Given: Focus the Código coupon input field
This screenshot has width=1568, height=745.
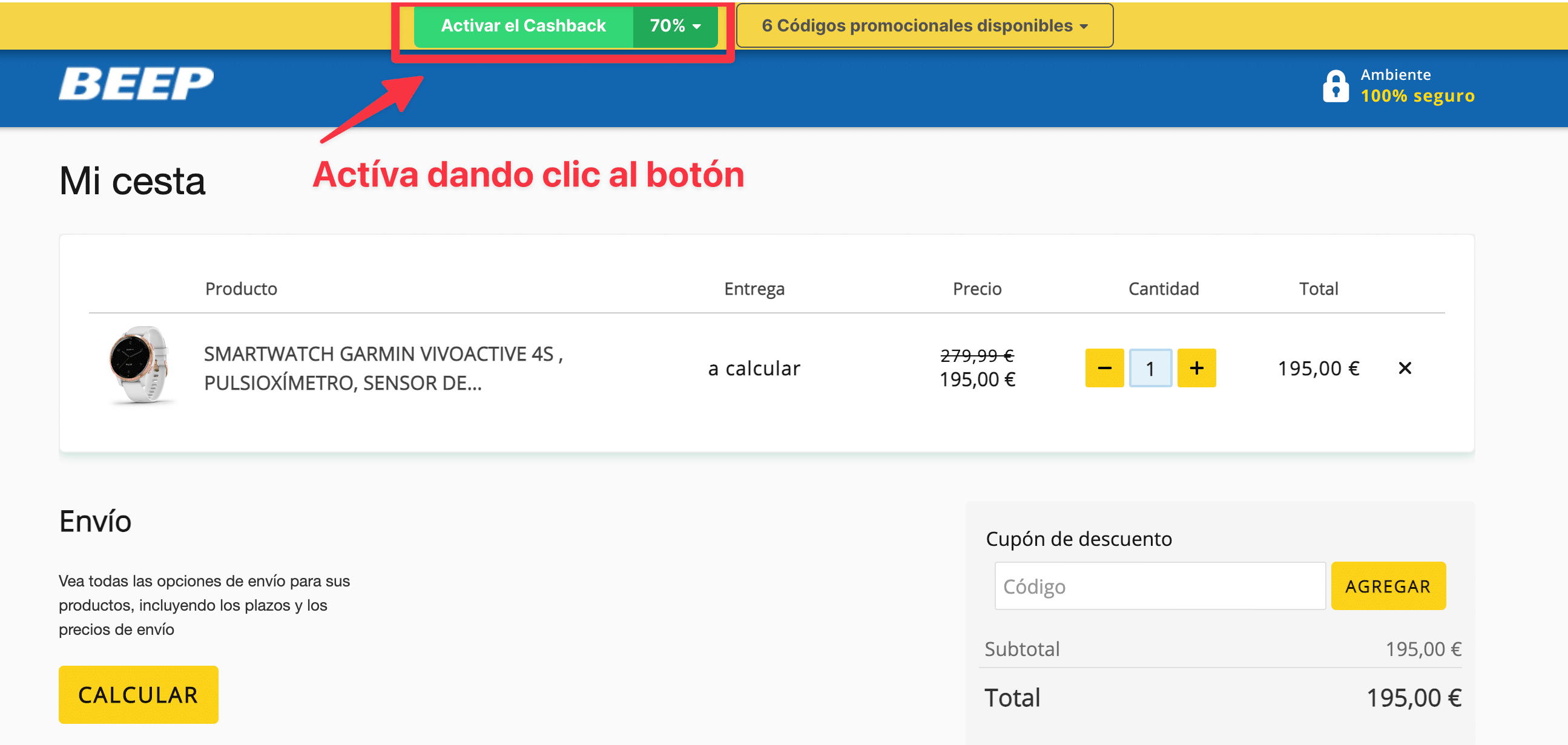Looking at the screenshot, I should pos(1159,586).
